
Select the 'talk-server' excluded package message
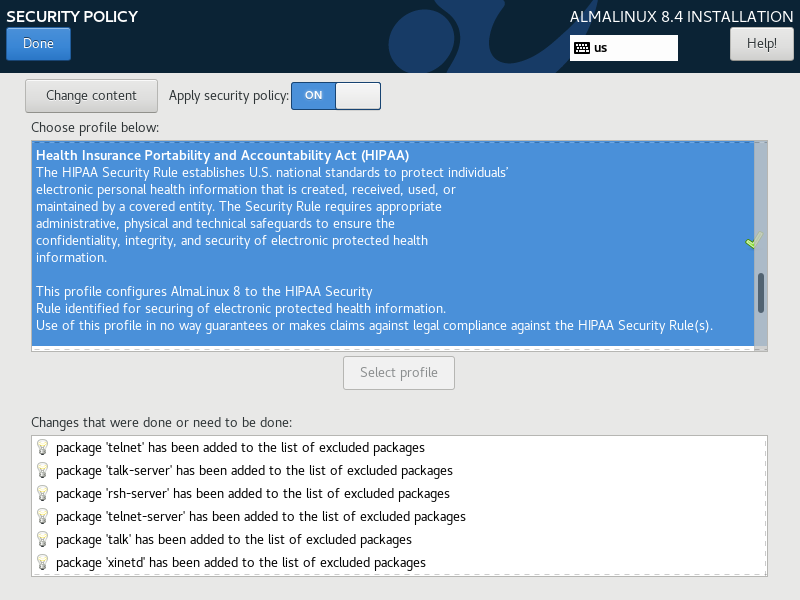254,471
